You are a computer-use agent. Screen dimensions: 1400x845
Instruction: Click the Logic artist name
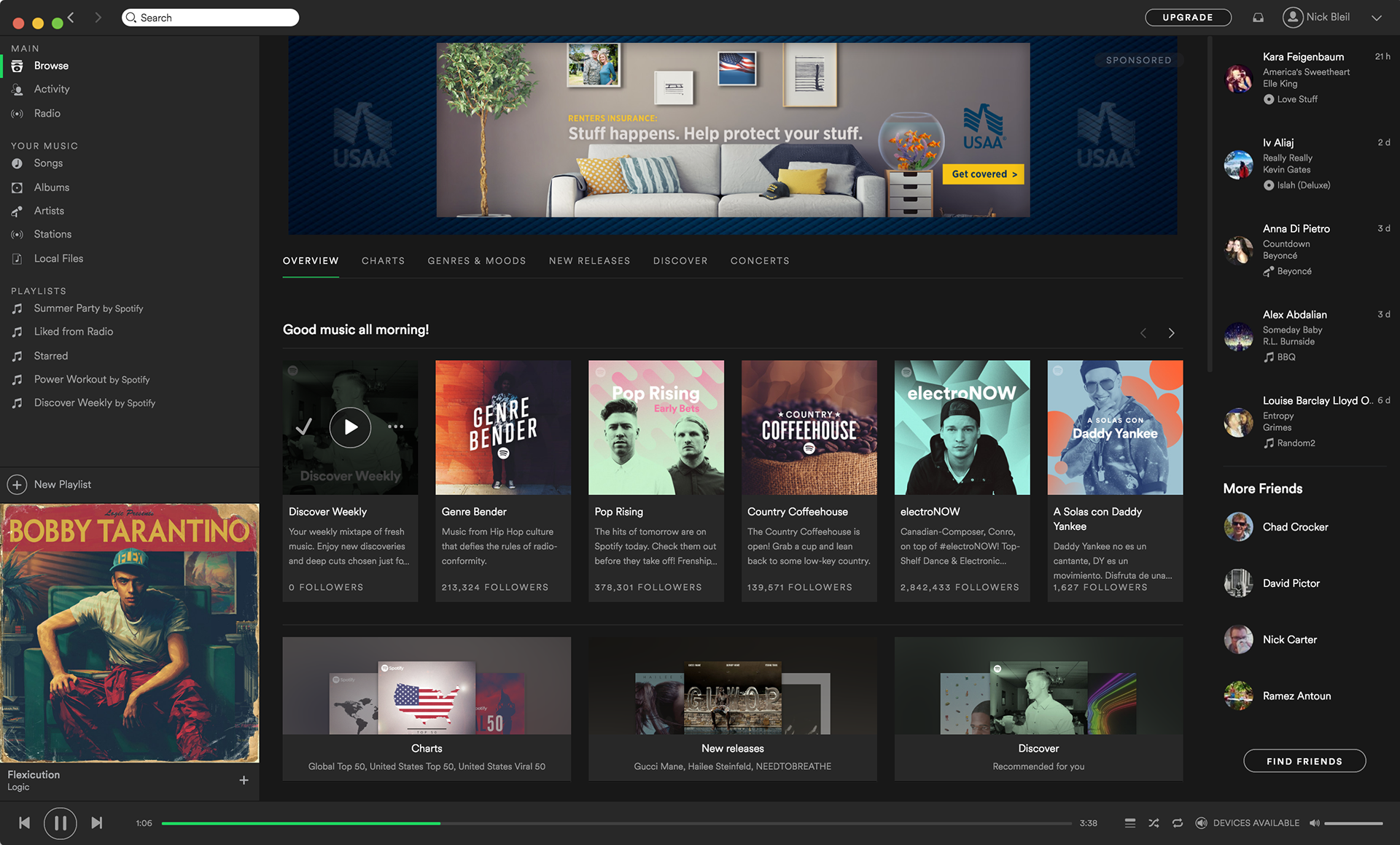pyautogui.click(x=18, y=787)
